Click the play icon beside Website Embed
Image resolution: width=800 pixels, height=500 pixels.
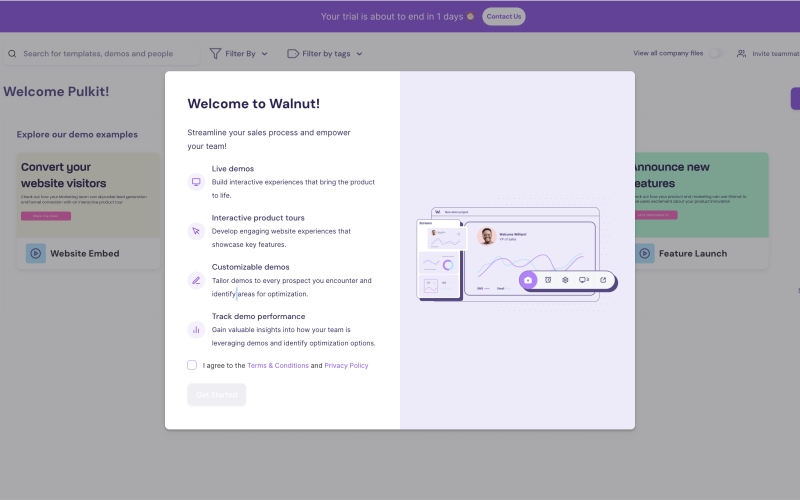click(x=36, y=254)
